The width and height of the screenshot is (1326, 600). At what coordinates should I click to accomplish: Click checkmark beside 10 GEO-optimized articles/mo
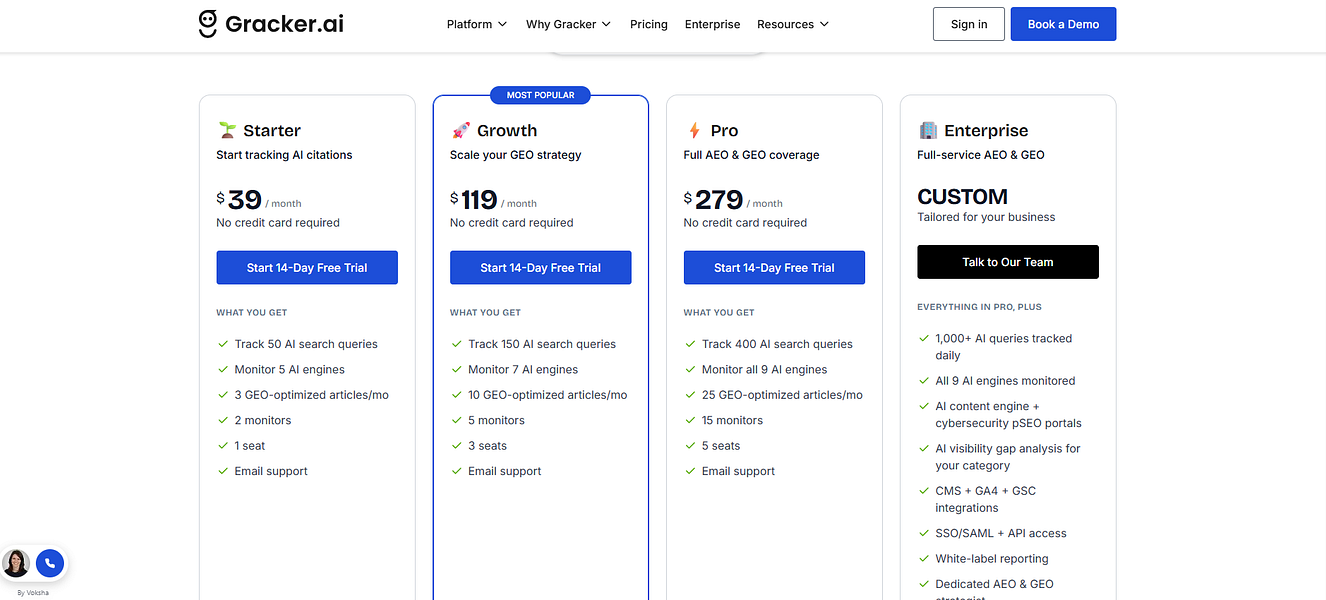(x=457, y=395)
